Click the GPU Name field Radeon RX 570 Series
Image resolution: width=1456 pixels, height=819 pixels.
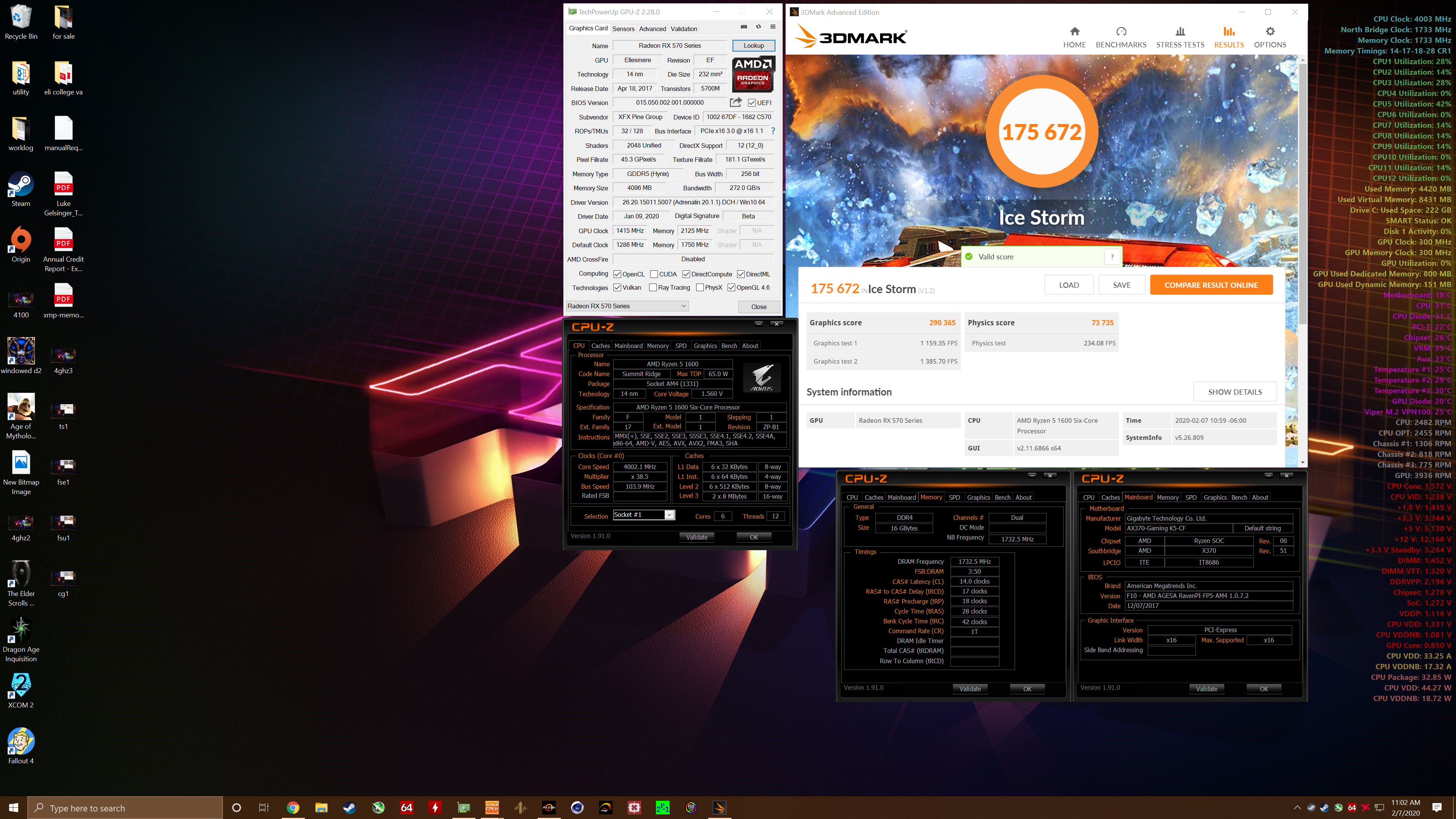click(x=670, y=46)
